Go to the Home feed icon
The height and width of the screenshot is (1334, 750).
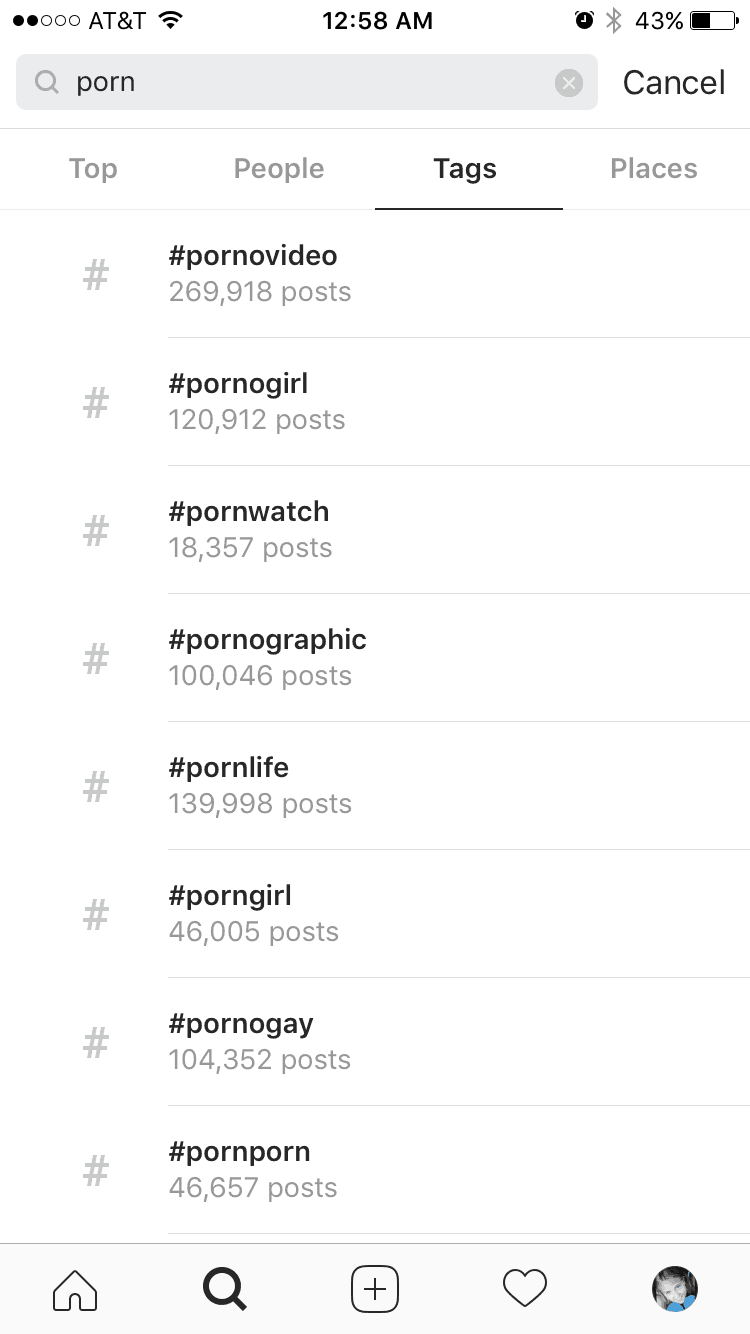(75, 1289)
